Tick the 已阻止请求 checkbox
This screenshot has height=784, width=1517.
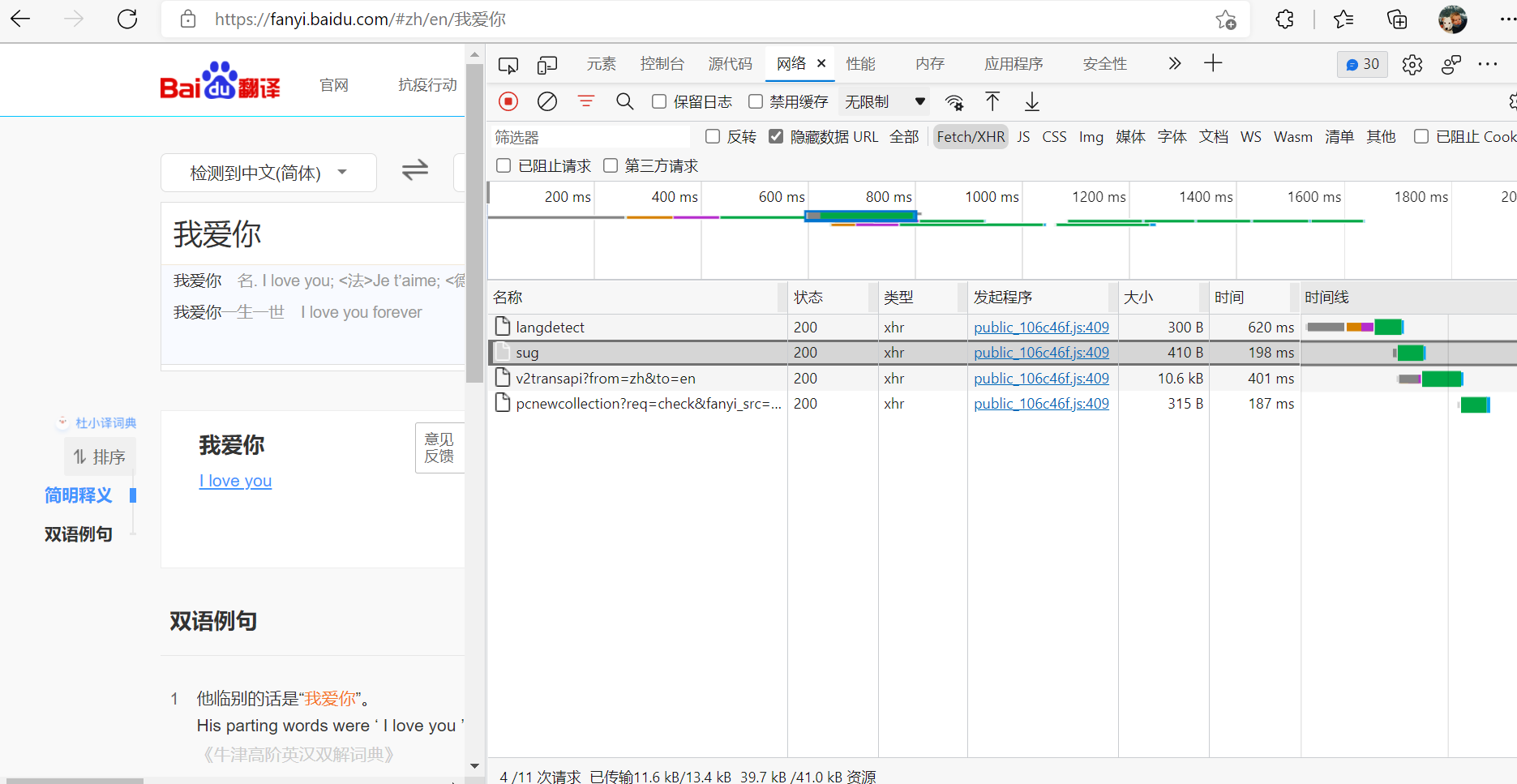coord(504,165)
